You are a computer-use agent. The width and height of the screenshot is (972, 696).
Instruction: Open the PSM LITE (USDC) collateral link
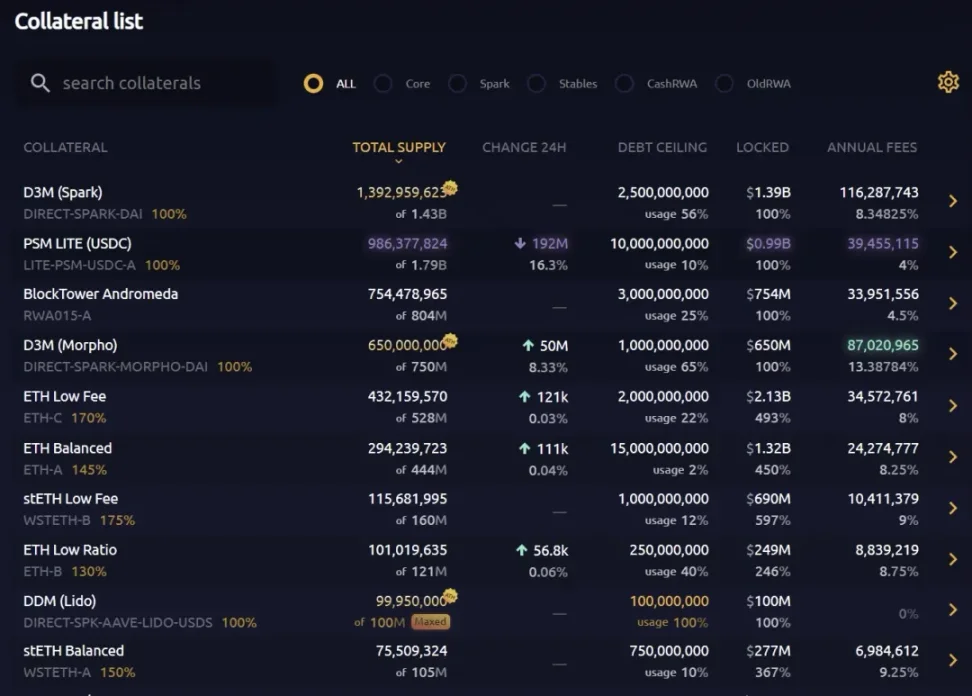point(77,243)
